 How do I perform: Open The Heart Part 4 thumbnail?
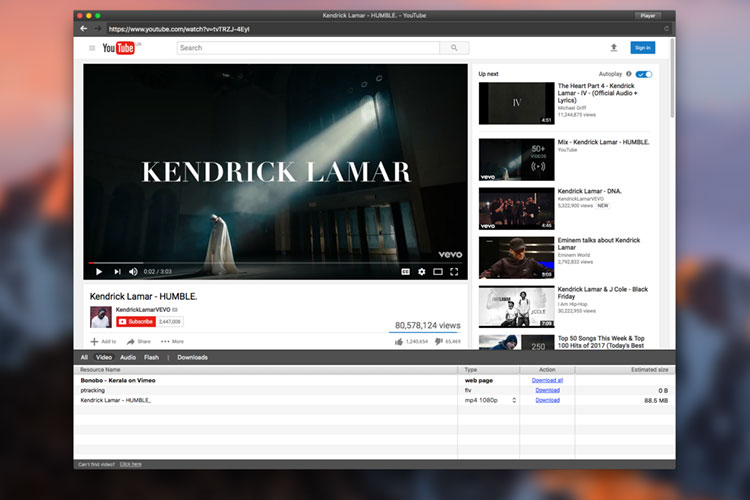pyautogui.click(x=517, y=103)
